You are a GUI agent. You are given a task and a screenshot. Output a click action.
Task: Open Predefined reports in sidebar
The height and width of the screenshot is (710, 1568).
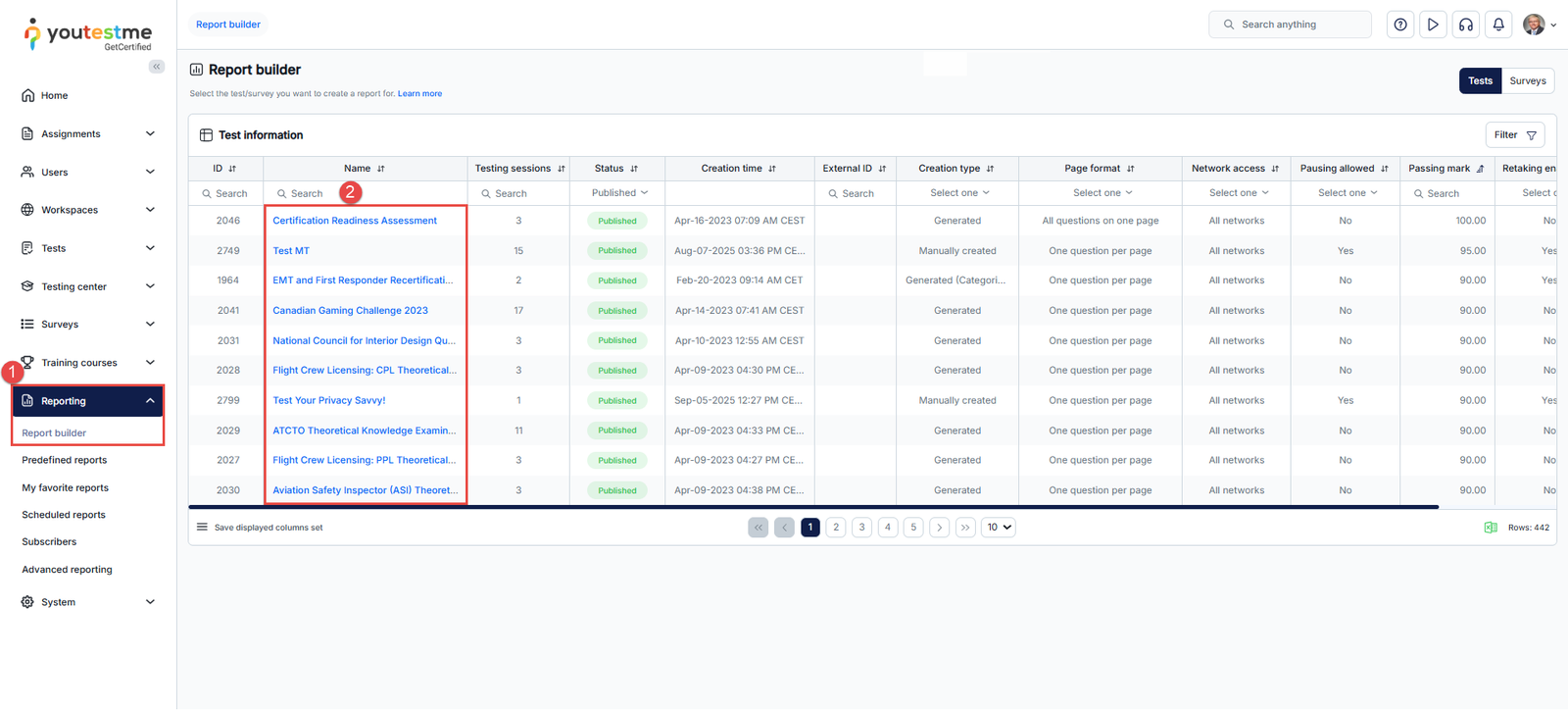coord(65,460)
